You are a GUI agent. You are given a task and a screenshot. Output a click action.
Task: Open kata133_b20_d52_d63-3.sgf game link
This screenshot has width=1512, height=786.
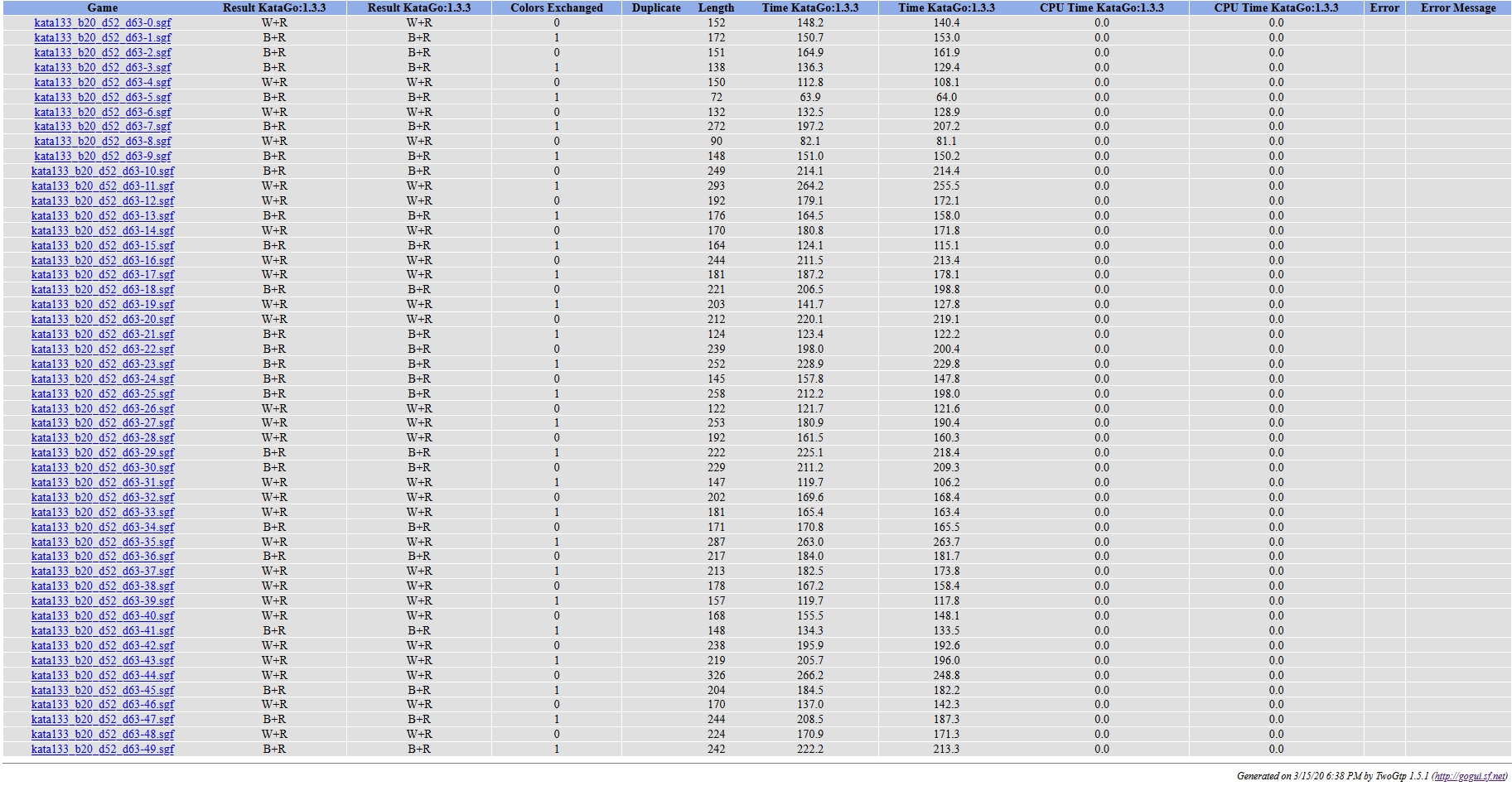[x=103, y=68]
